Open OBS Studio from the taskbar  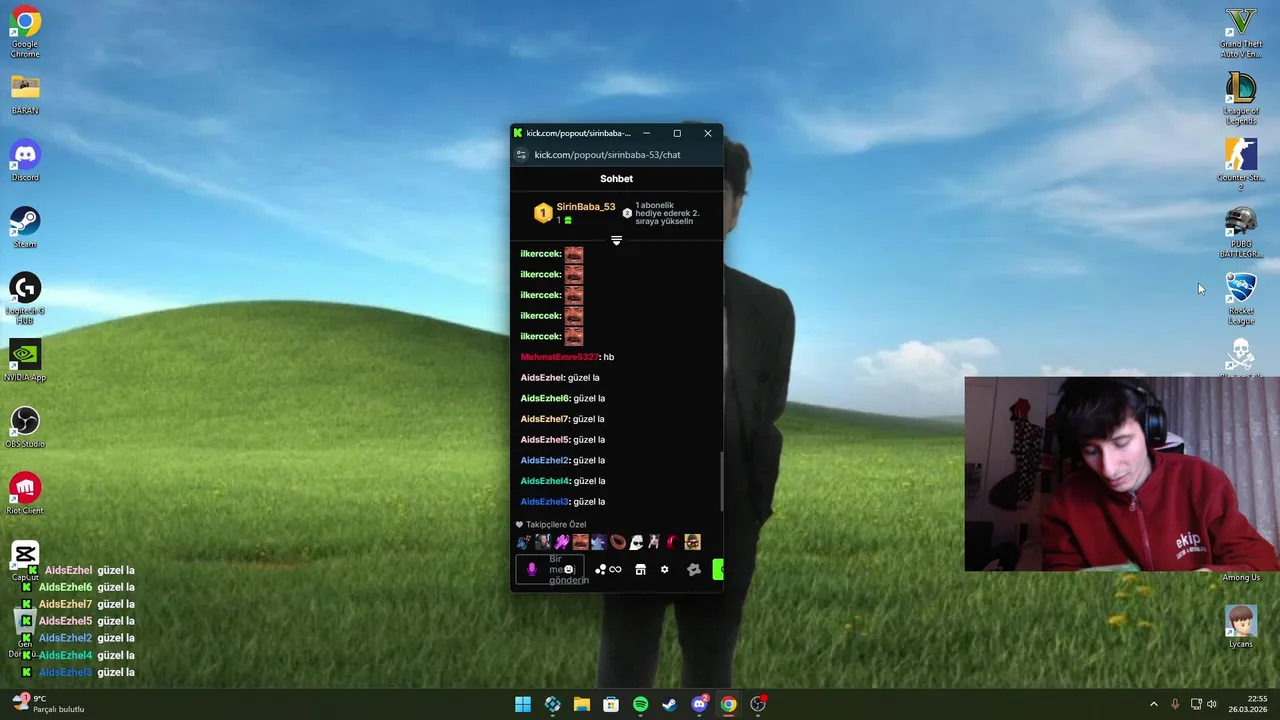click(x=758, y=704)
